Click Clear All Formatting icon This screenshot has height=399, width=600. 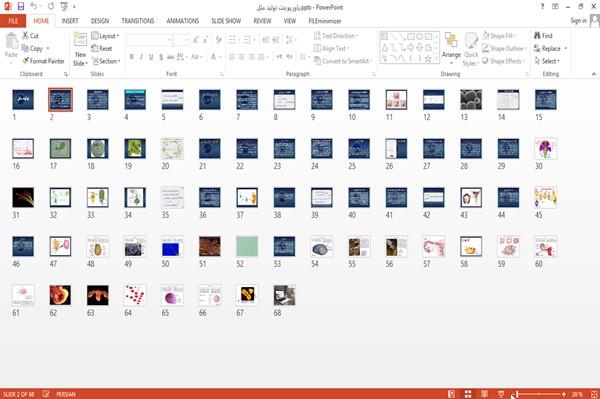218,39
